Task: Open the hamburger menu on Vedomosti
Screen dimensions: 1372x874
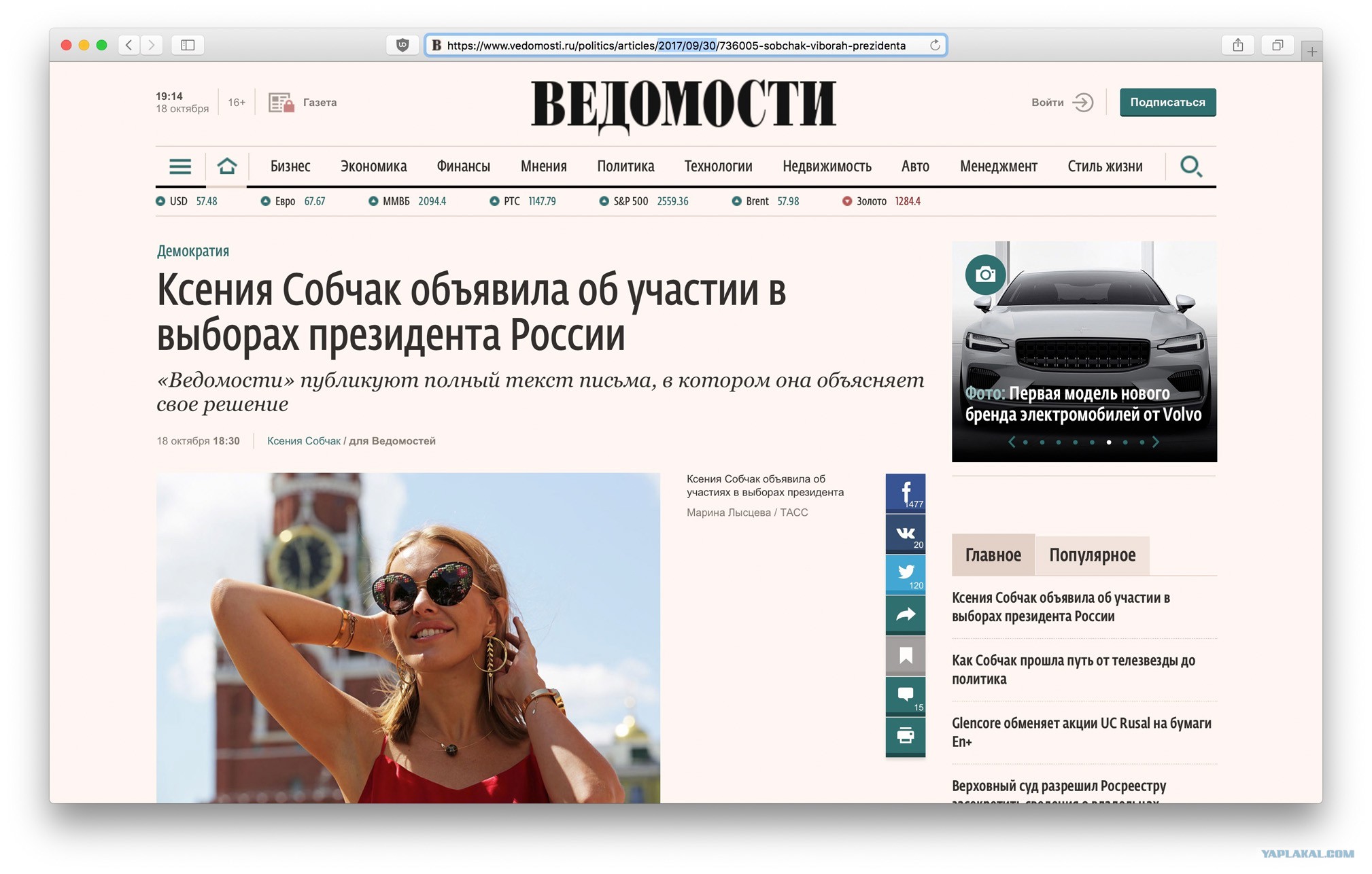Action: click(180, 166)
